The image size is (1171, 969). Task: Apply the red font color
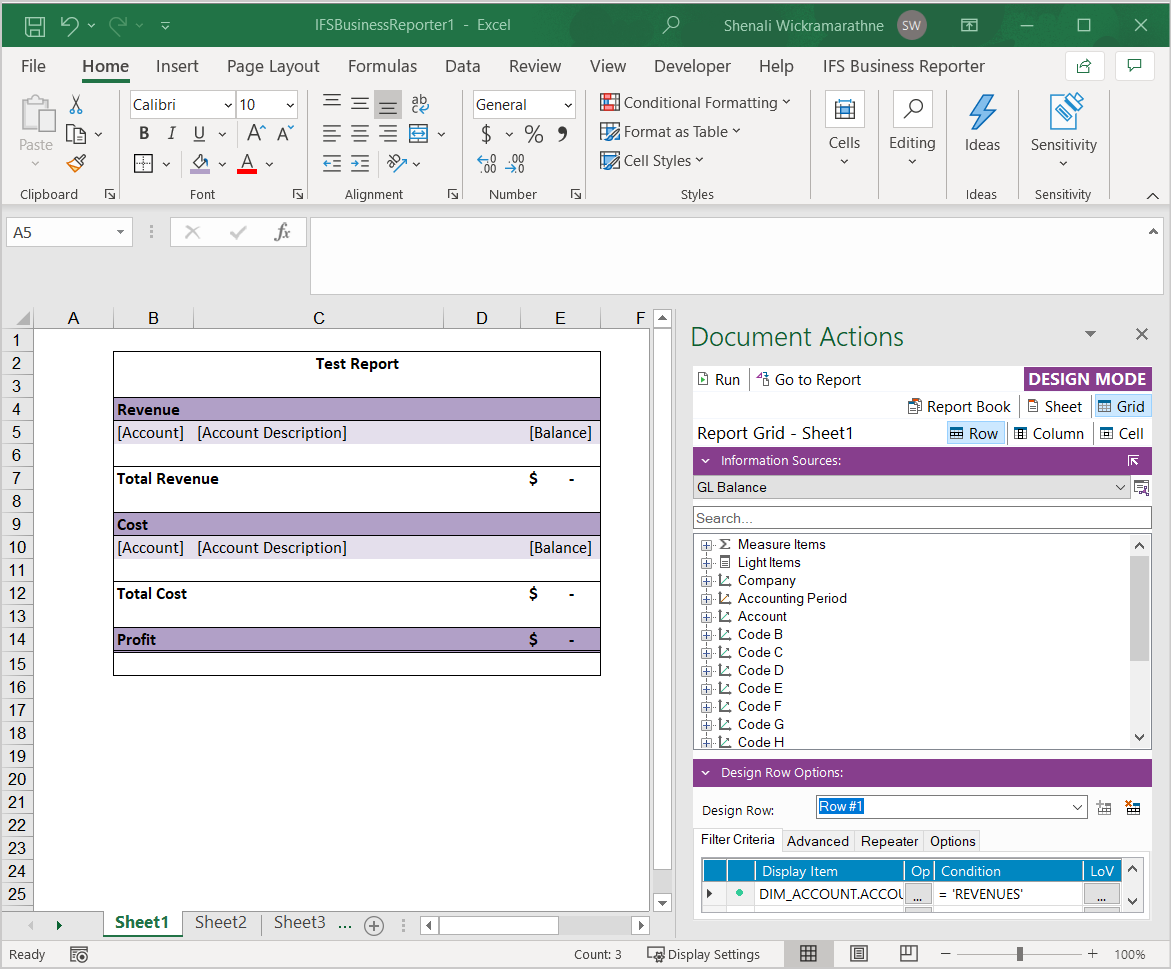(x=247, y=163)
